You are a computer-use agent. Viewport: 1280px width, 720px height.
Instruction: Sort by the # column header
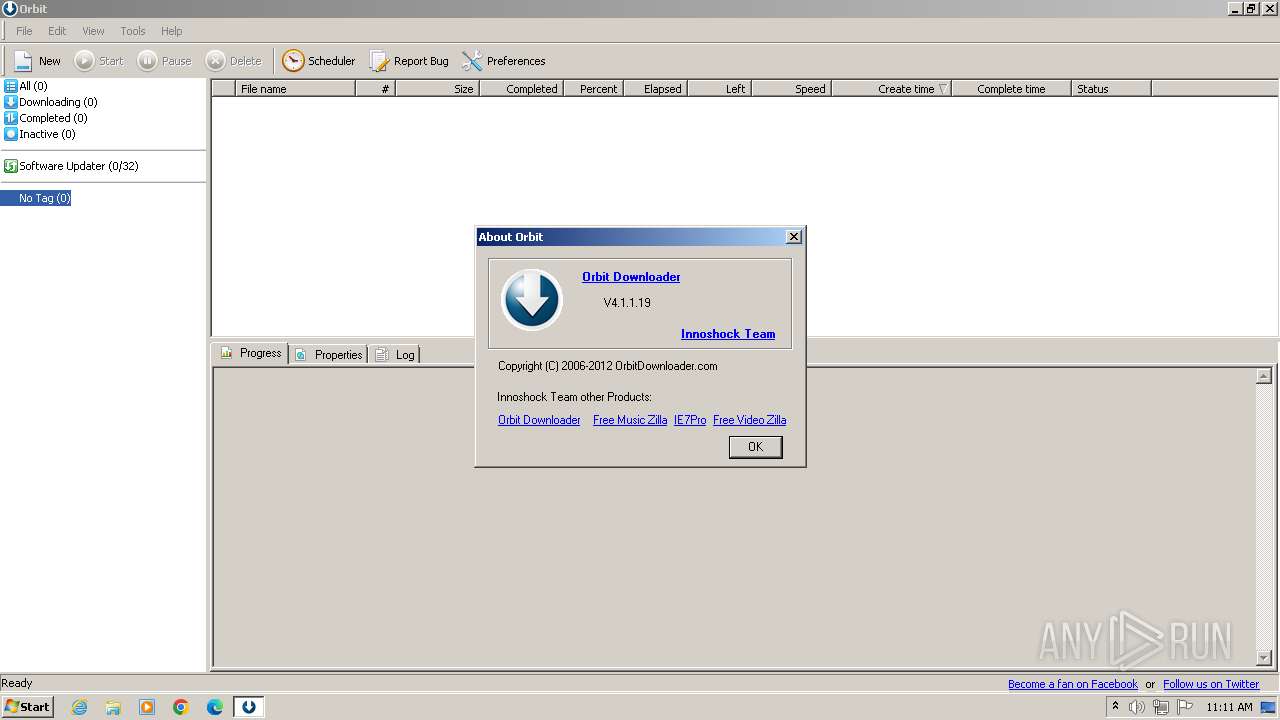[x=376, y=89]
